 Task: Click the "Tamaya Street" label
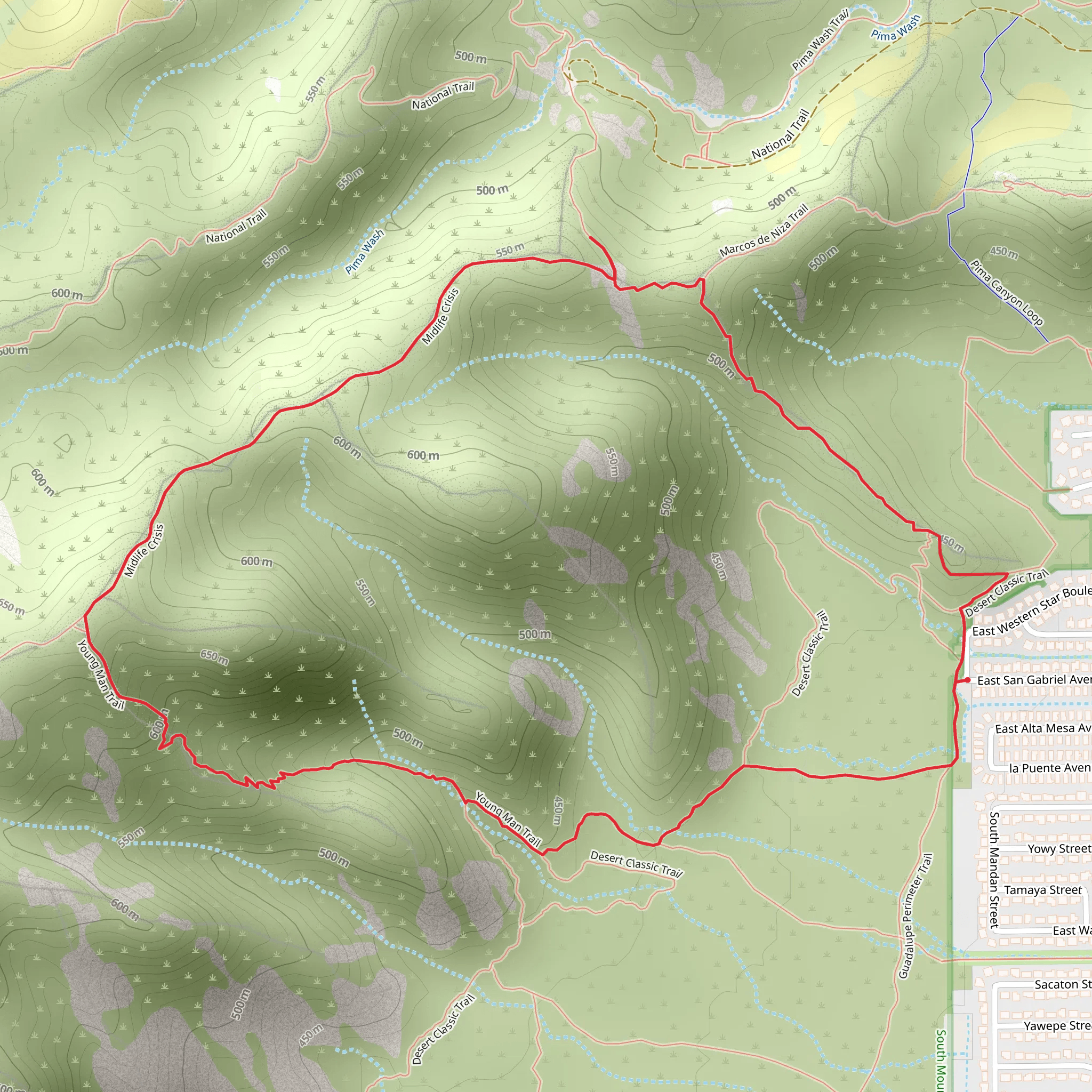(1043, 890)
